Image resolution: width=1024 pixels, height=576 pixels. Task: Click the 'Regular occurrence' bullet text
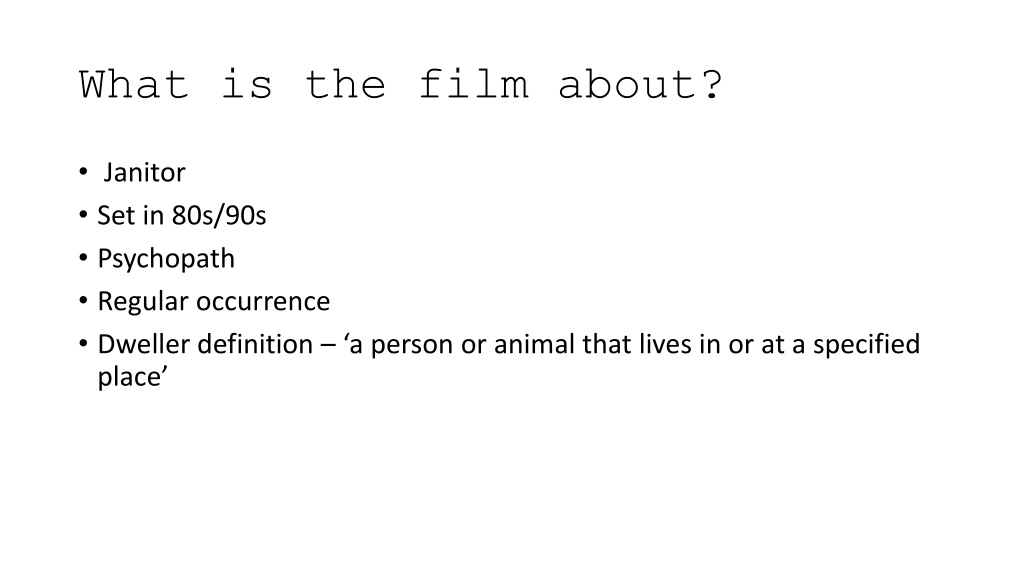[x=214, y=301]
